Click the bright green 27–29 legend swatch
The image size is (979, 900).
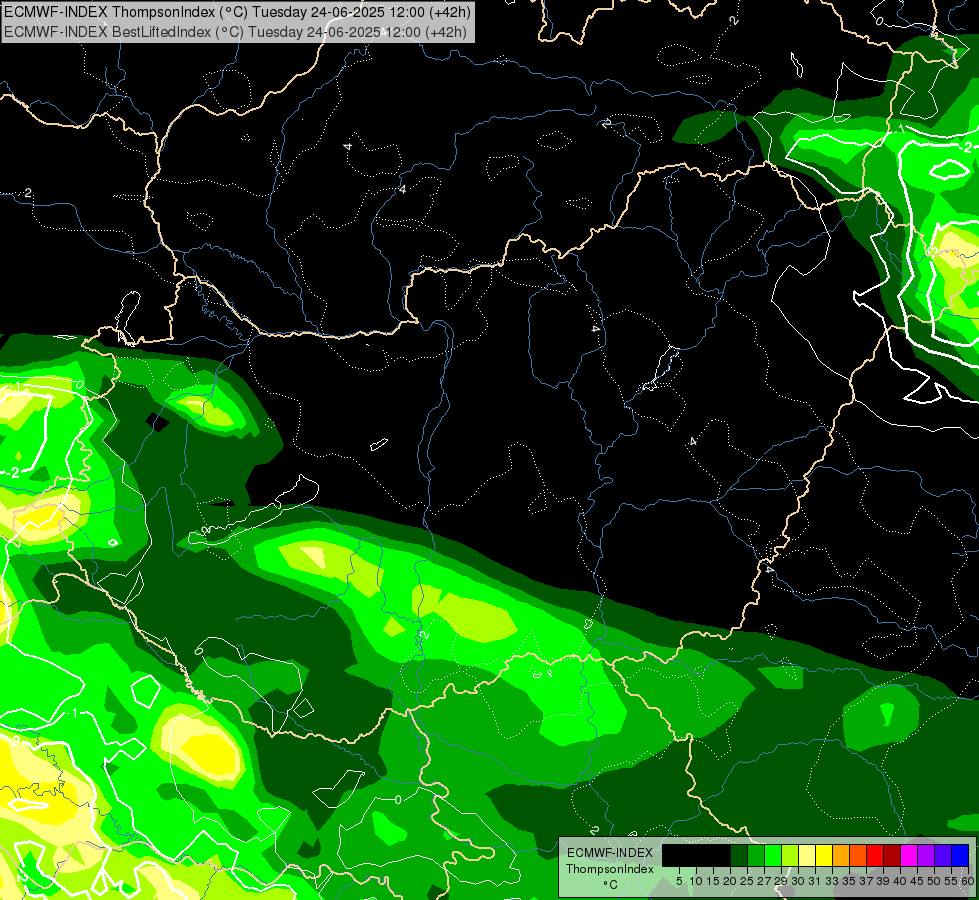point(773,855)
